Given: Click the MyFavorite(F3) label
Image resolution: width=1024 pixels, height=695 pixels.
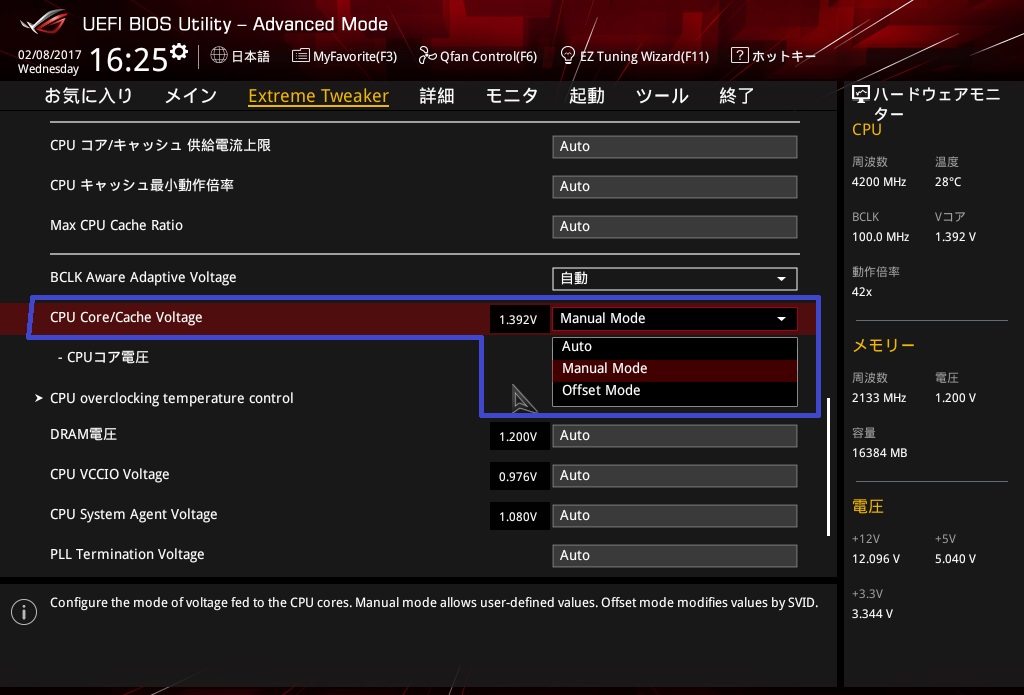Looking at the screenshot, I should coord(355,56).
